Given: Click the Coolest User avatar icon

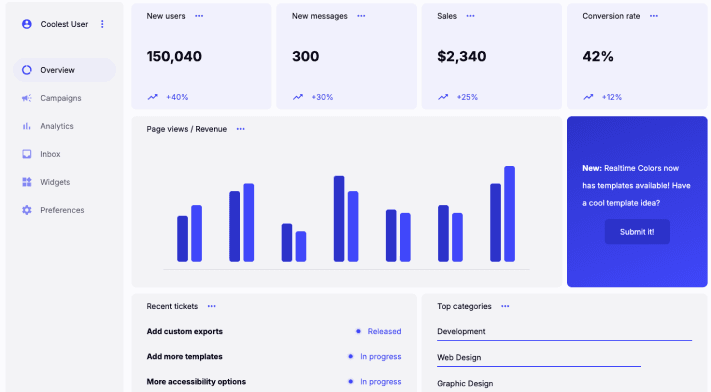Looking at the screenshot, I should [x=27, y=24].
